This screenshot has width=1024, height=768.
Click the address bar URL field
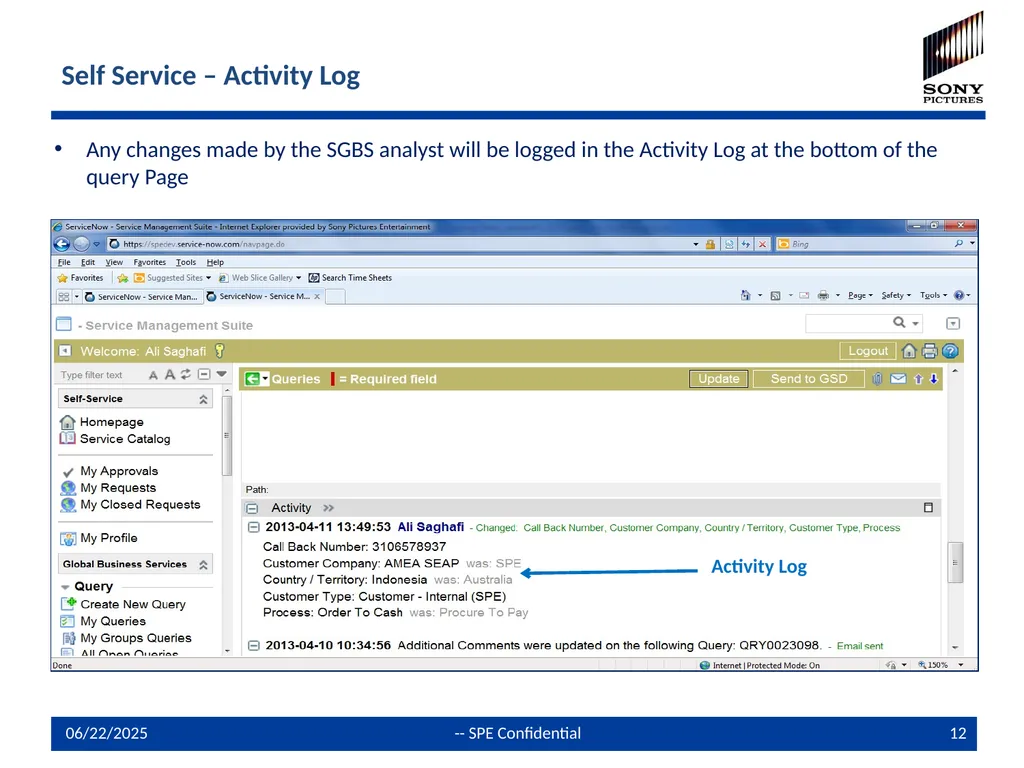coord(402,244)
